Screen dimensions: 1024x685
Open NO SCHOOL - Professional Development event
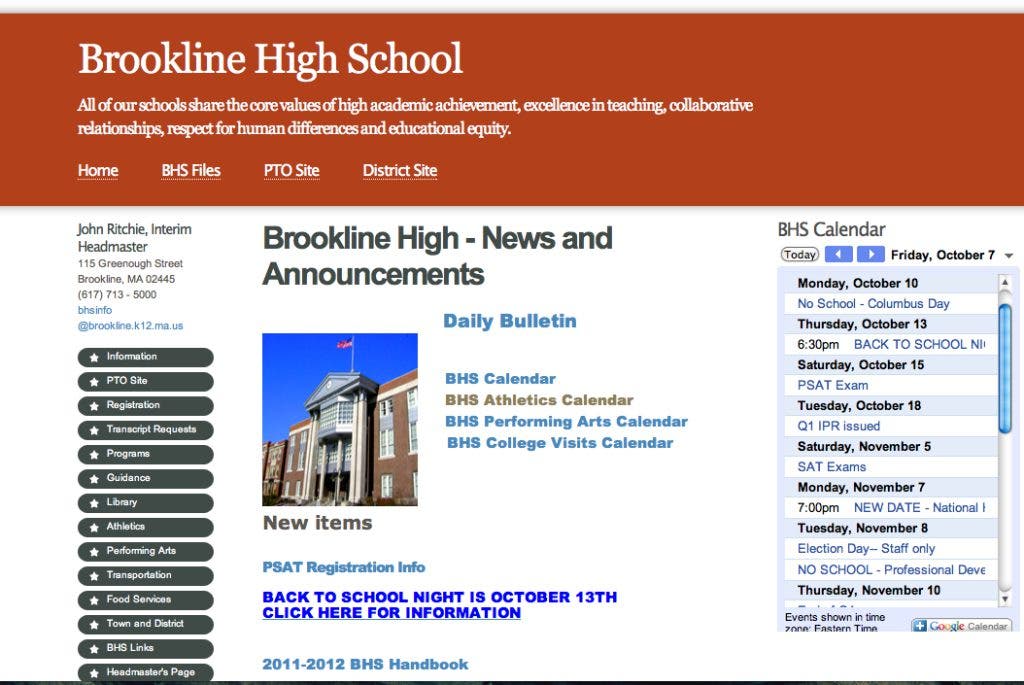click(x=891, y=569)
